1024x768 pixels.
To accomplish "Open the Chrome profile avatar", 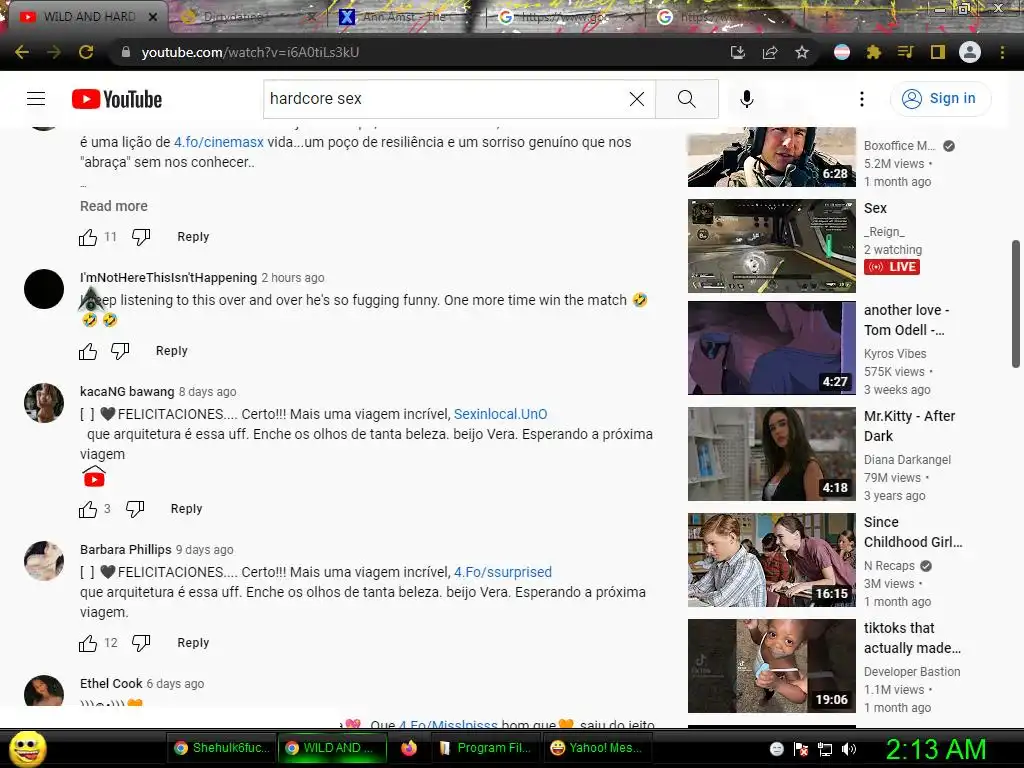I will pos(970,52).
